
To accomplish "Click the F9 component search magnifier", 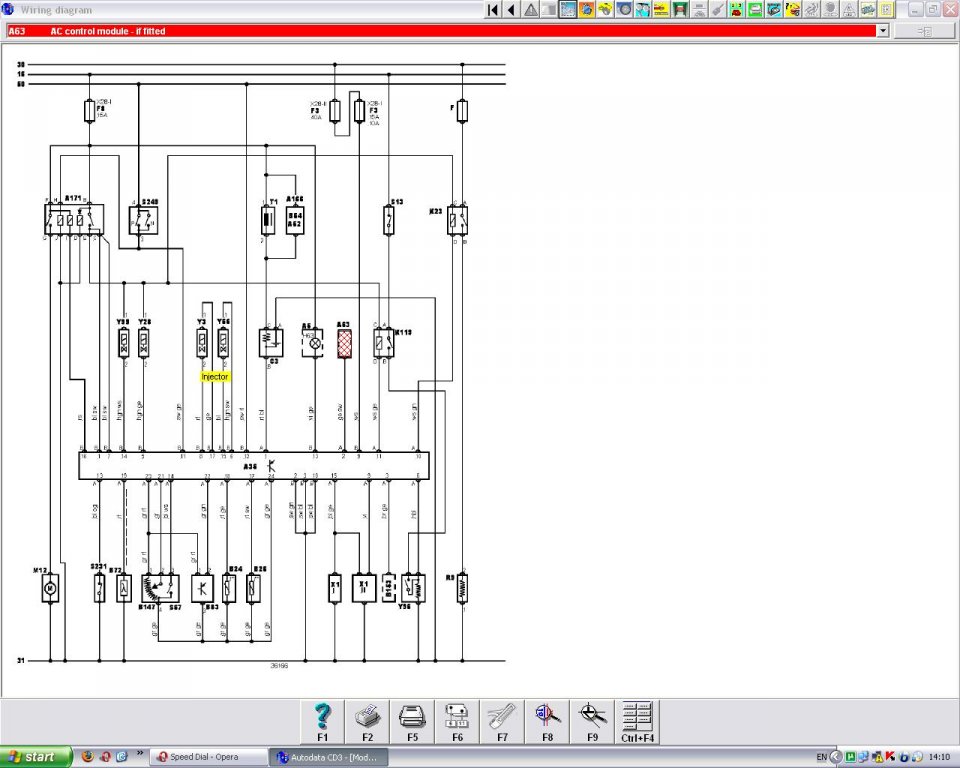I will (592, 721).
